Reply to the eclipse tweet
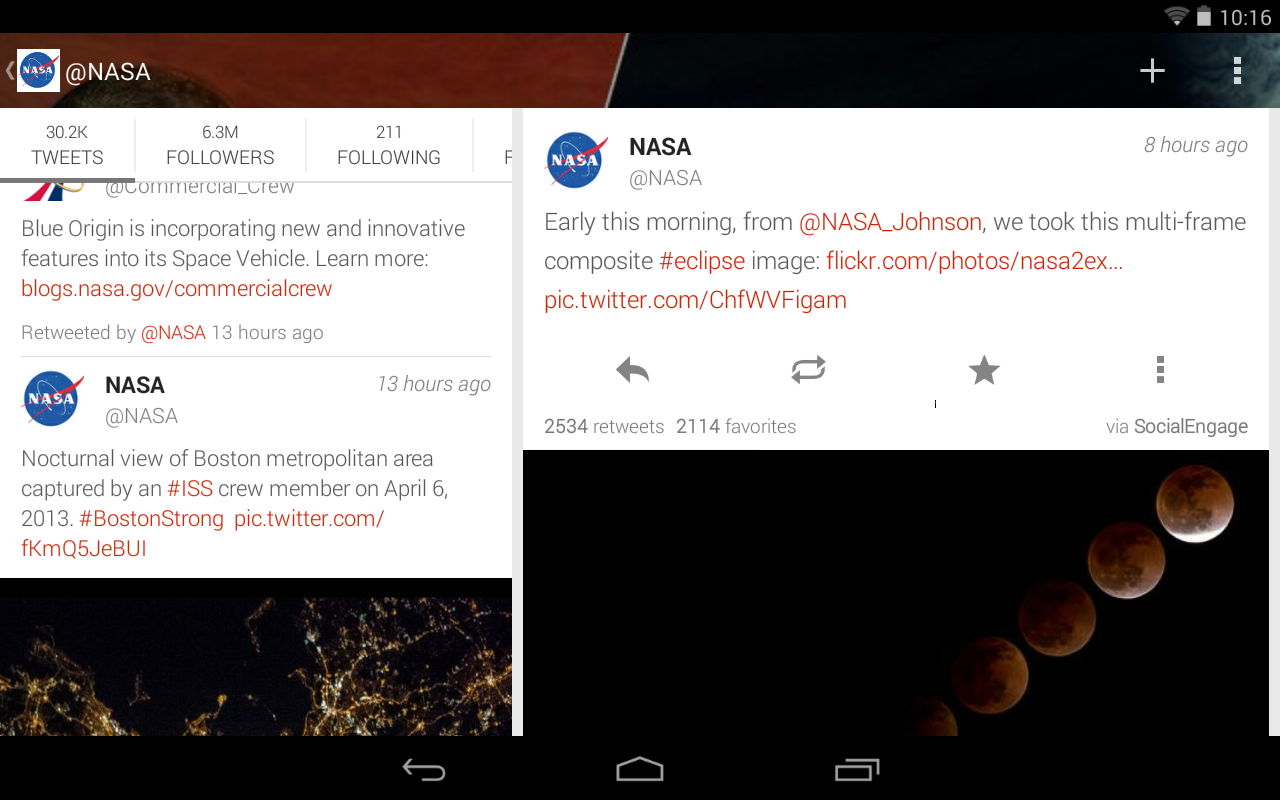This screenshot has height=800, width=1280. click(x=633, y=371)
